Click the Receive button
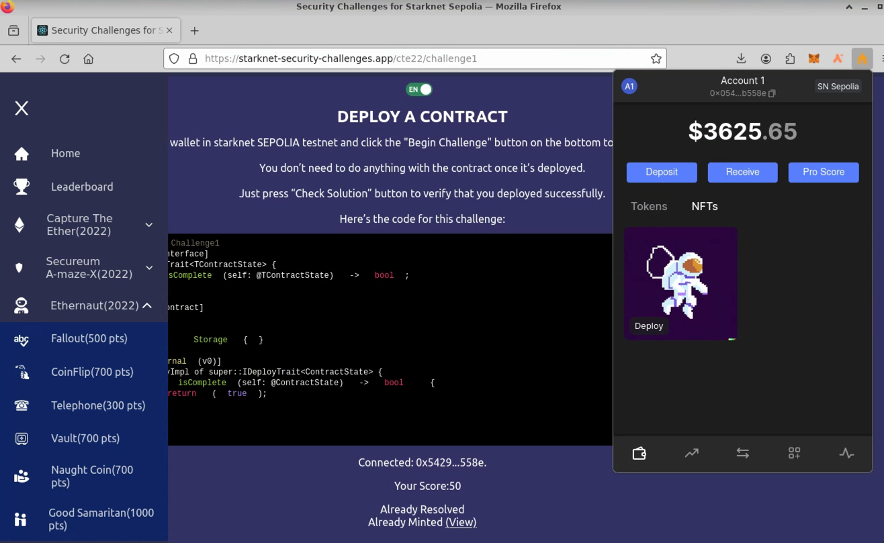The width and height of the screenshot is (884, 544). coord(742,172)
